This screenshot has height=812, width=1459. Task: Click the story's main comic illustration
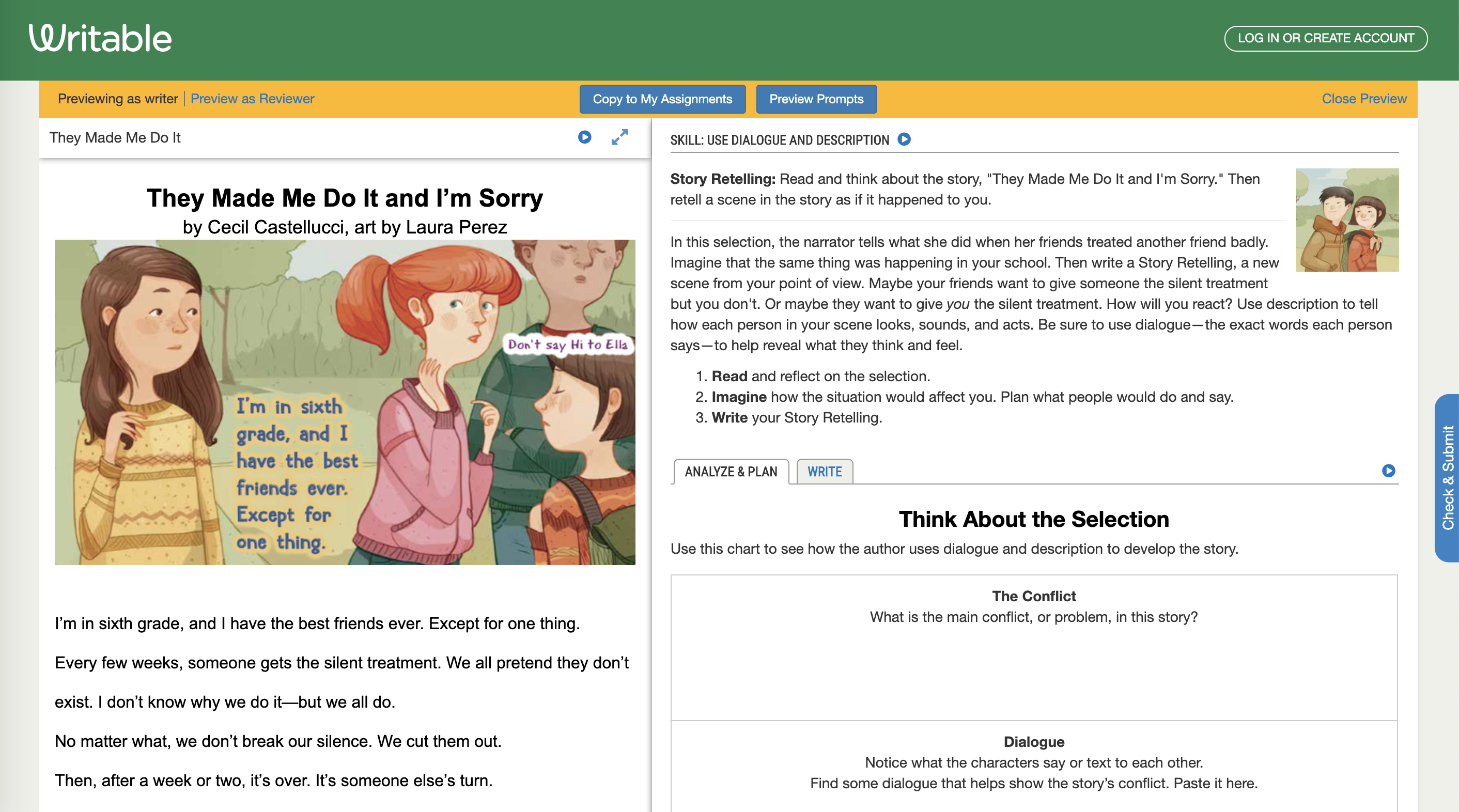(345, 402)
